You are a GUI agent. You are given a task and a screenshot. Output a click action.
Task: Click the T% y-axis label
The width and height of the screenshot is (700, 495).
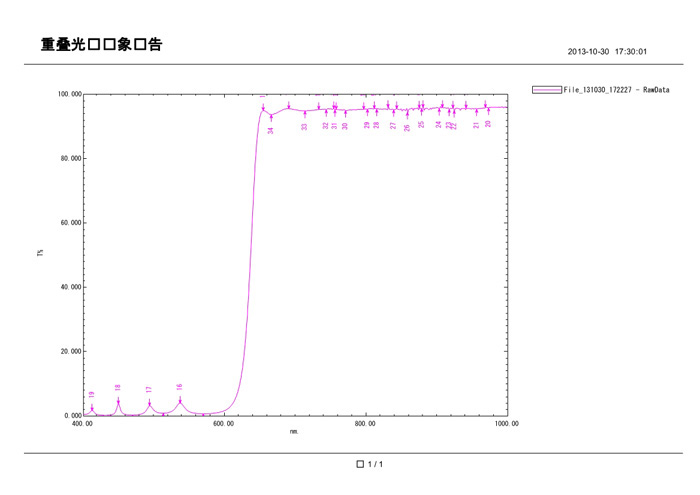tap(40, 254)
